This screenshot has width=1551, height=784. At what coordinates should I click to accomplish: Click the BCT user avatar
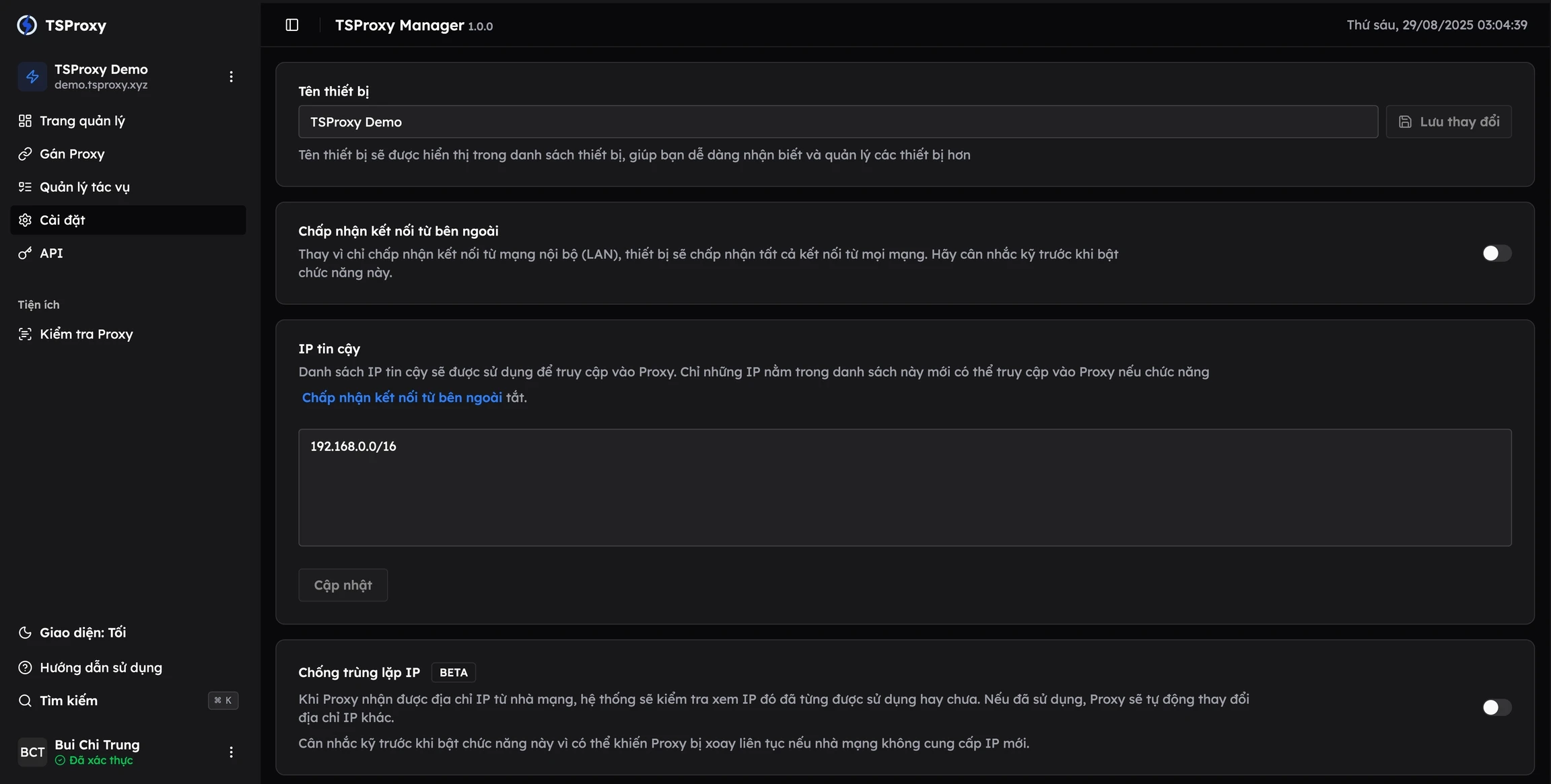(x=32, y=752)
